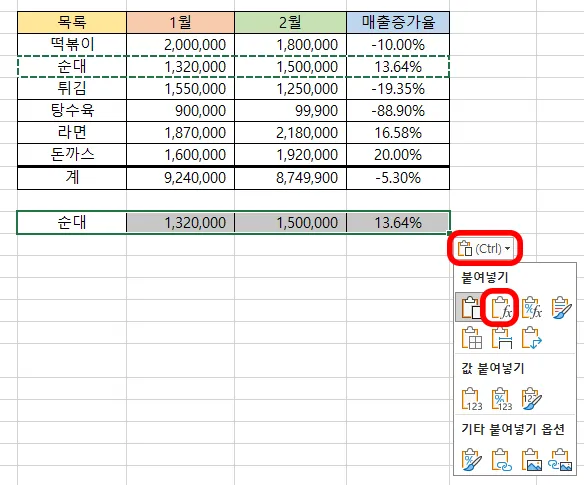Select the -10.00% cell
This screenshot has width=584, height=485.
coord(398,45)
